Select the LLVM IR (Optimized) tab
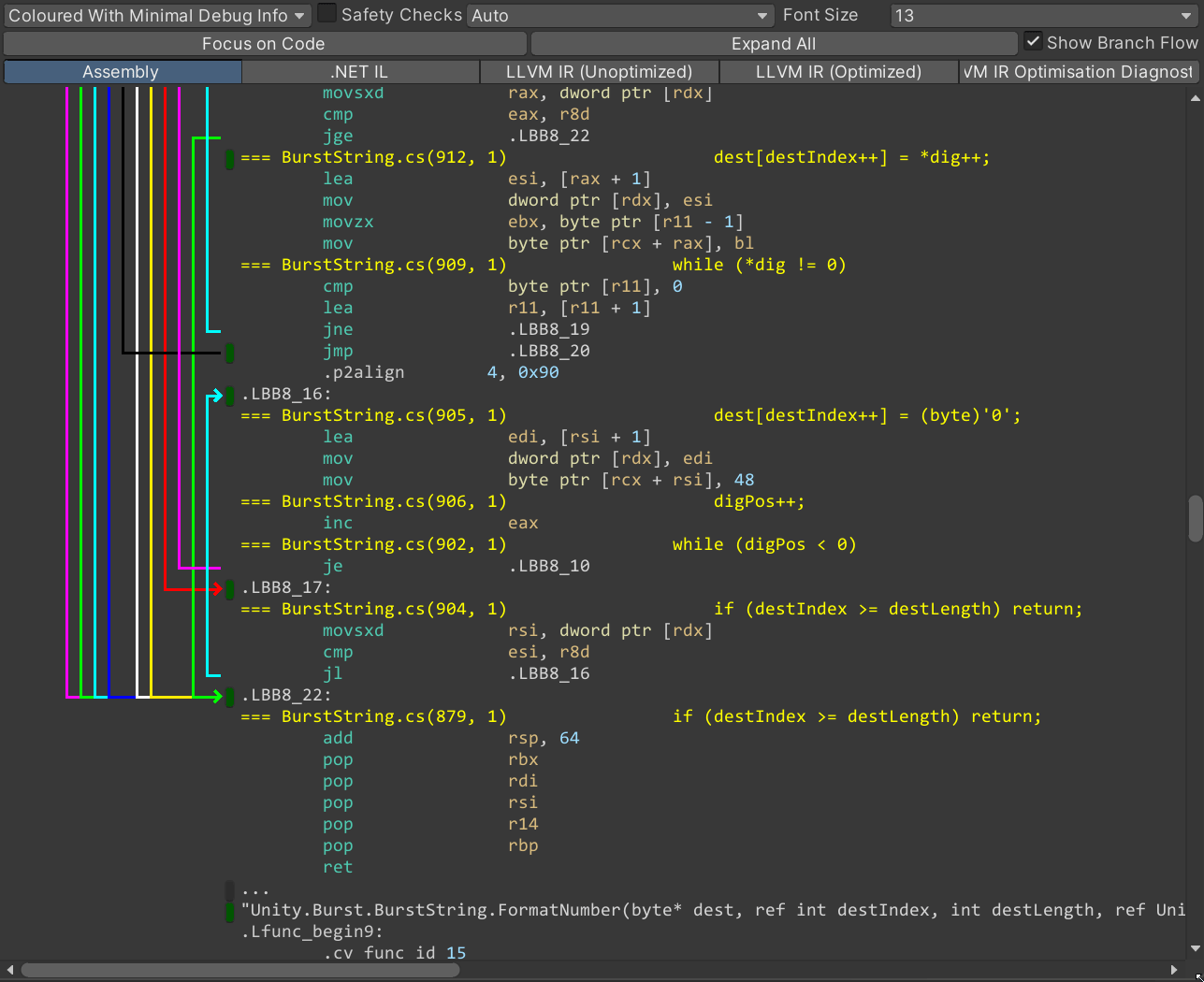The image size is (1204, 982). pos(838,72)
